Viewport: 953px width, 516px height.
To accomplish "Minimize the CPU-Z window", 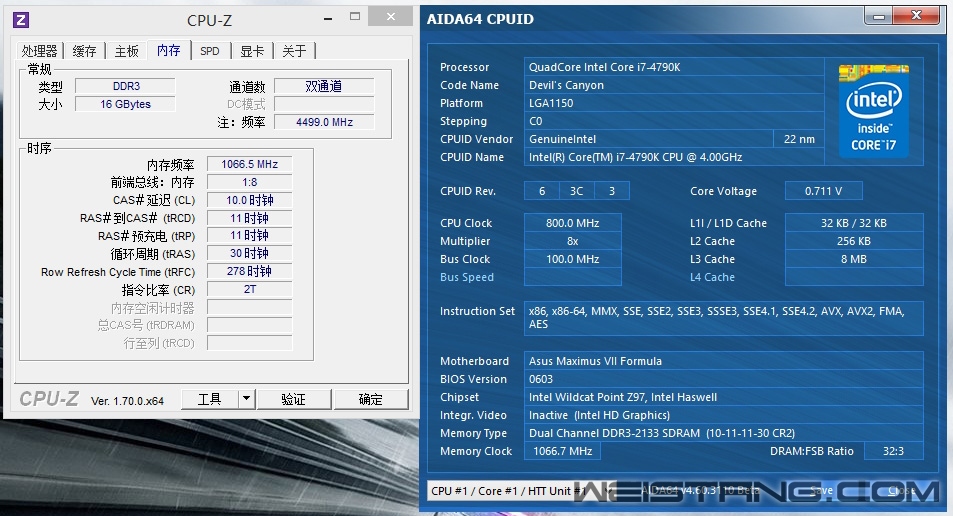I will [x=328, y=19].
